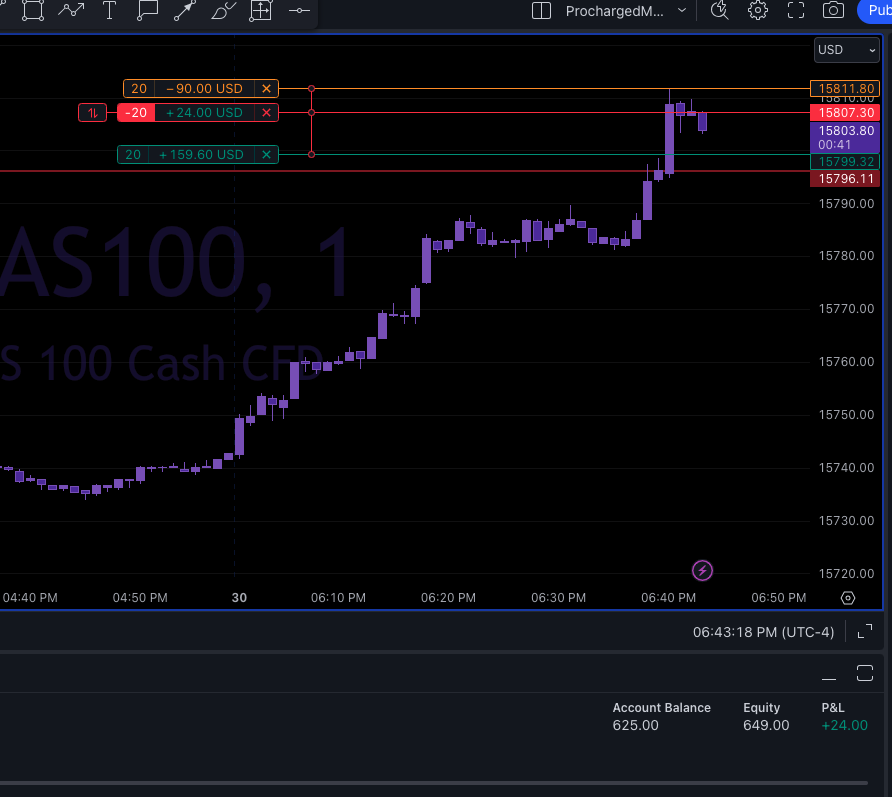Viewport: 892px width, 797px height.
Task: Click the reverse position button on the order
Action: coord(91,112)
